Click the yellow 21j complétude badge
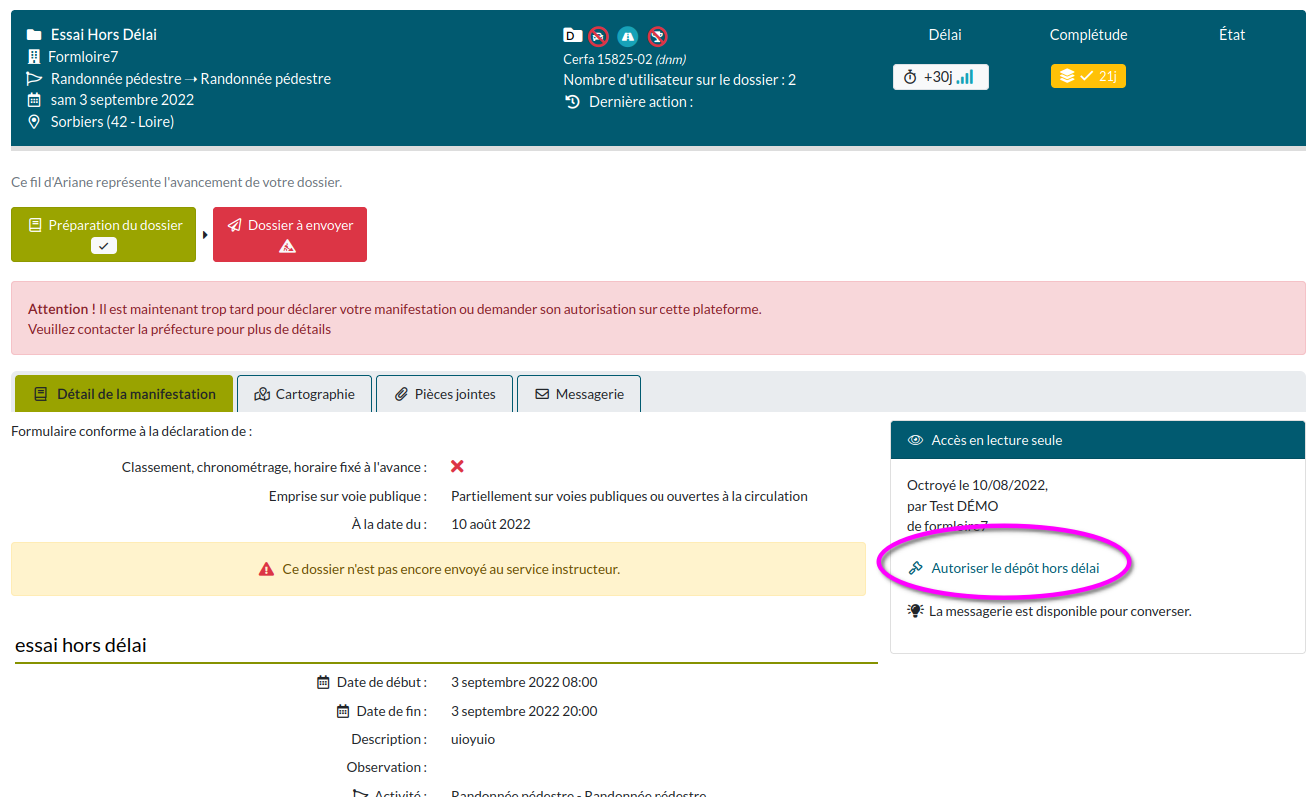Image resolution: width=1316 pixels, height=797 pixels. tap(1088, 76)
